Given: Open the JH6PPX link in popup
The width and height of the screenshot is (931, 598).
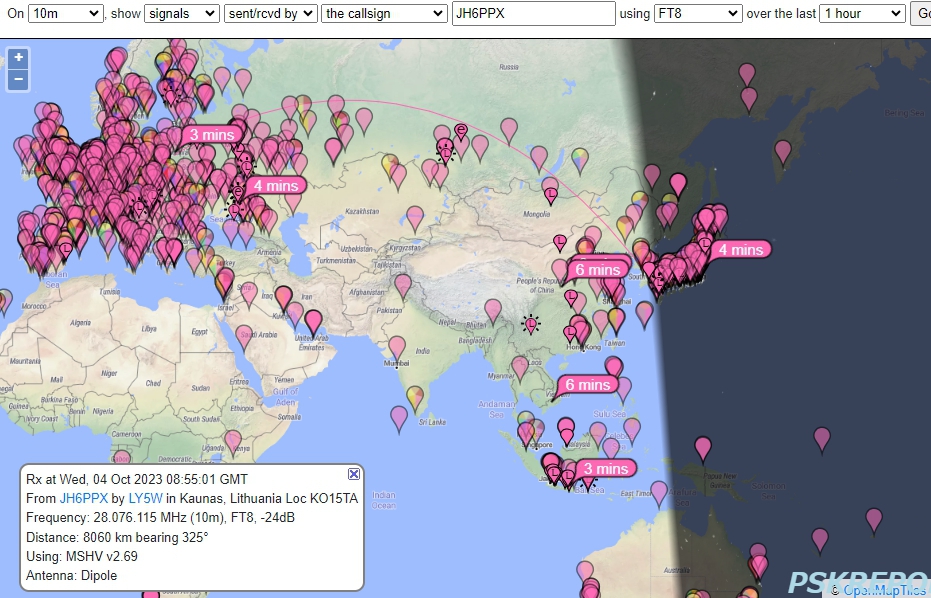Looking at the screenshot, I should pos(84,498).
